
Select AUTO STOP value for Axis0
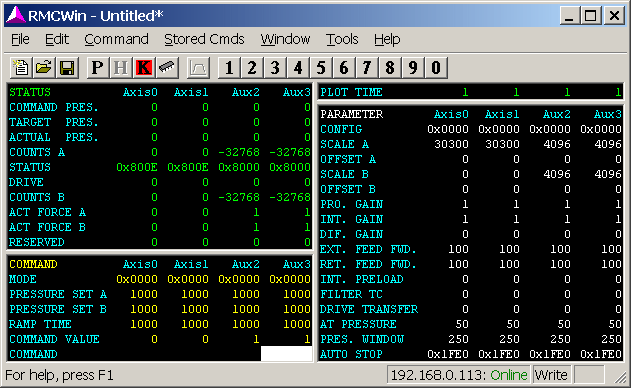(447, 354)
